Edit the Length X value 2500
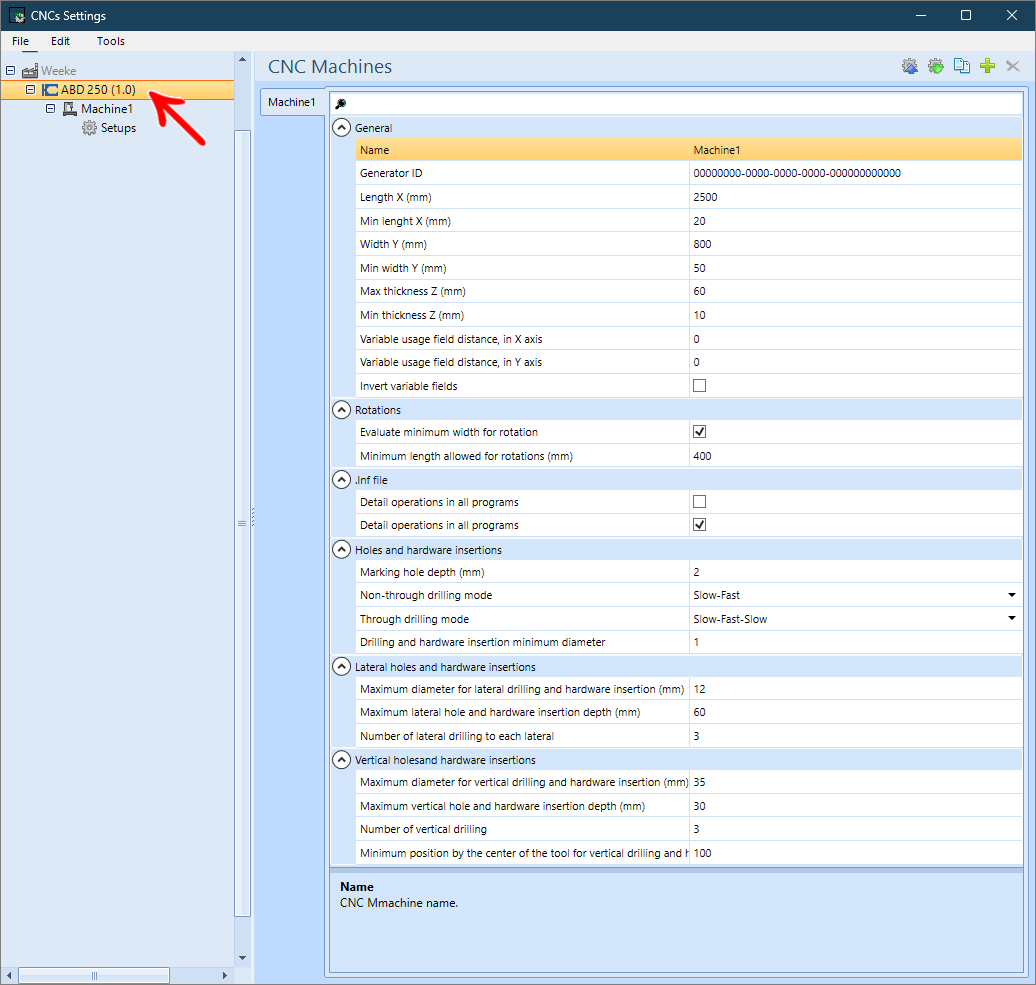Screen dimensions: 1036x985 tap(855, 197)
